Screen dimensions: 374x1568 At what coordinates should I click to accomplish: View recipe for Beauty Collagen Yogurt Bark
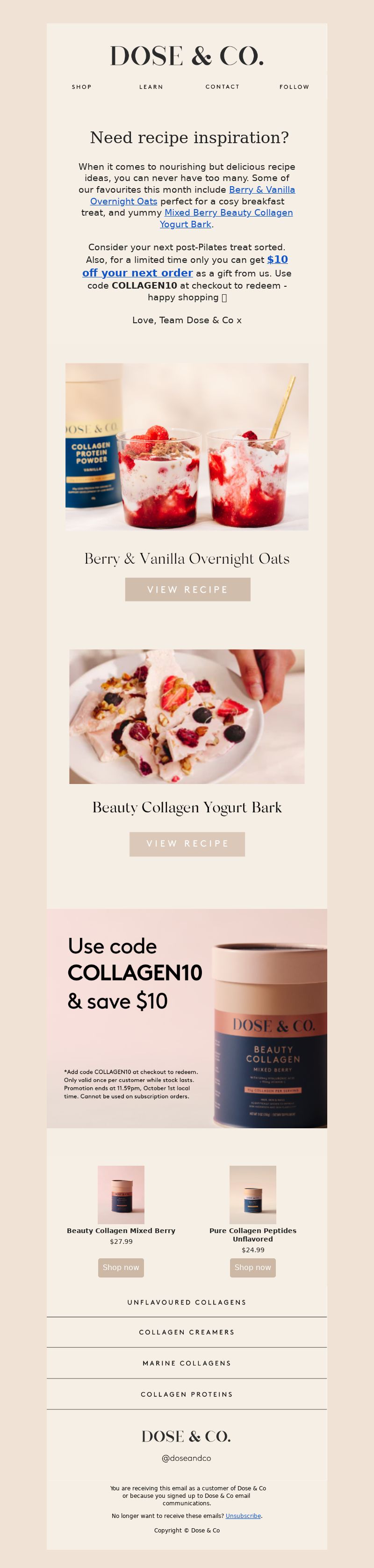[x=187, y=844]
